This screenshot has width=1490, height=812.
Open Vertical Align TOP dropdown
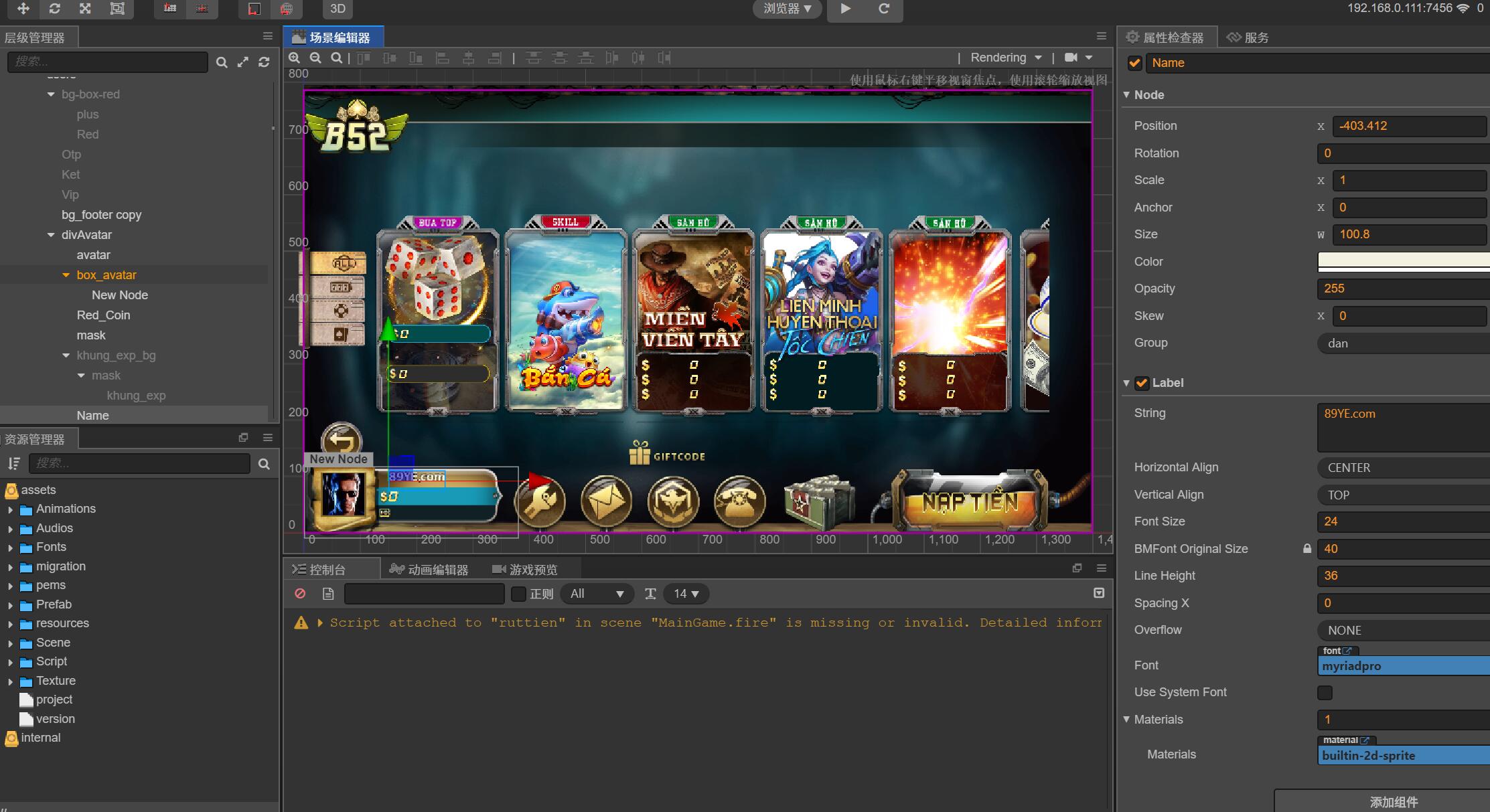[1404, 495]
